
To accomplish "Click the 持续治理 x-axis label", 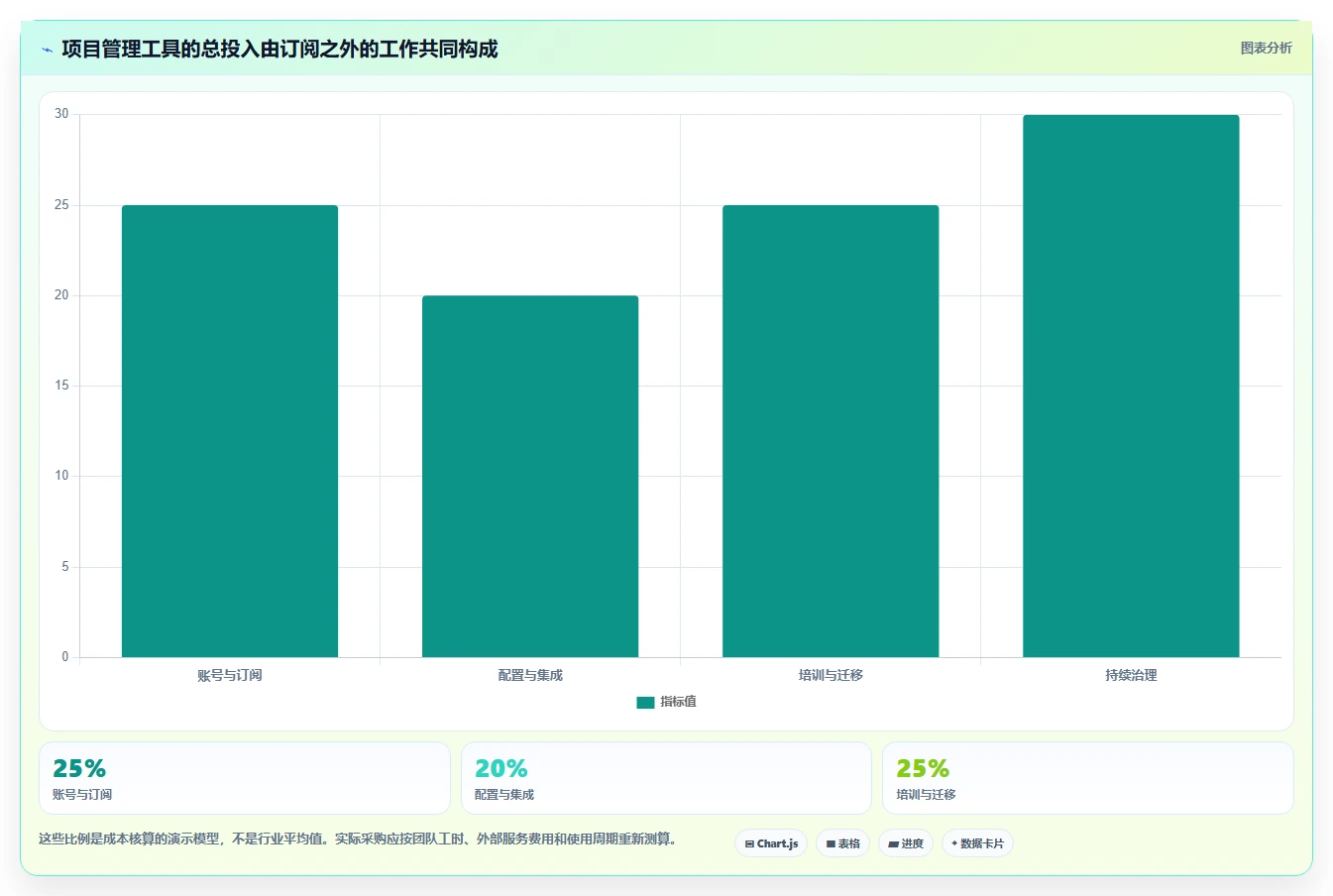I will pos(1131,675).
